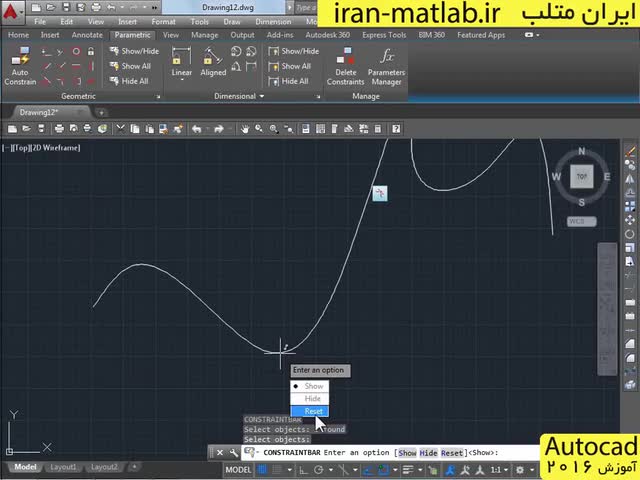Viewport: 640px width, 480px height.
Task: Click the dimensional Show/Hide button
Action: 294,51
